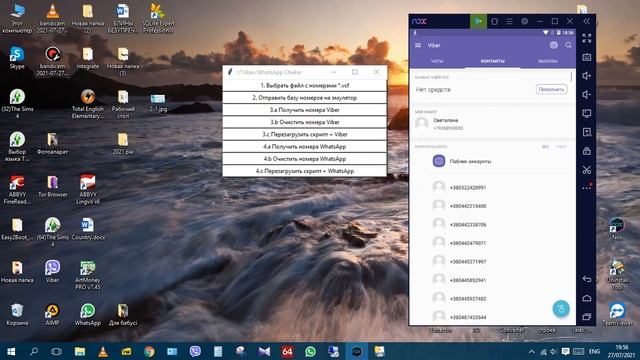Click '3.c Перезагрузить скрипт + Viber'
Viewport: 640px width, 360px height.
click(x=304, y=134)
